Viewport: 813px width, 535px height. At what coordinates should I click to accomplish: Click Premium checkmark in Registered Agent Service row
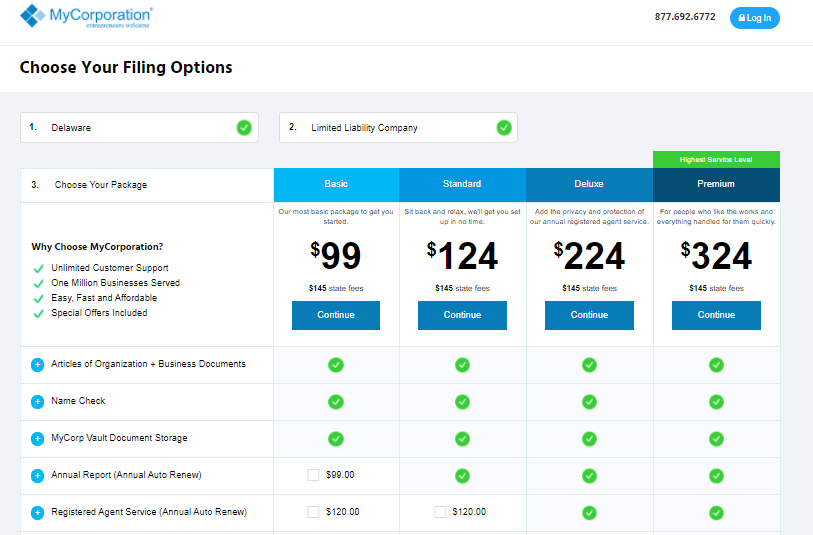[717, 513]
